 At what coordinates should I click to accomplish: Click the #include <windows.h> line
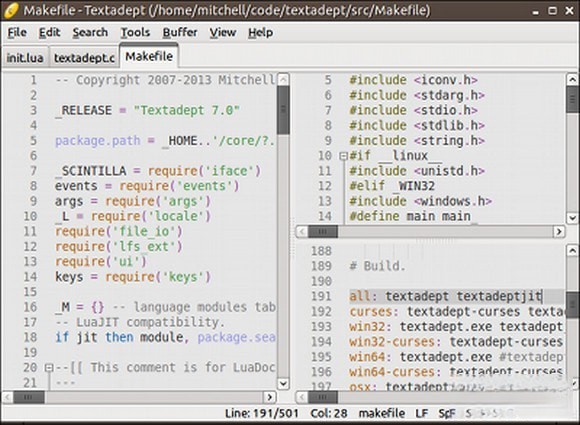coord(421,201)
